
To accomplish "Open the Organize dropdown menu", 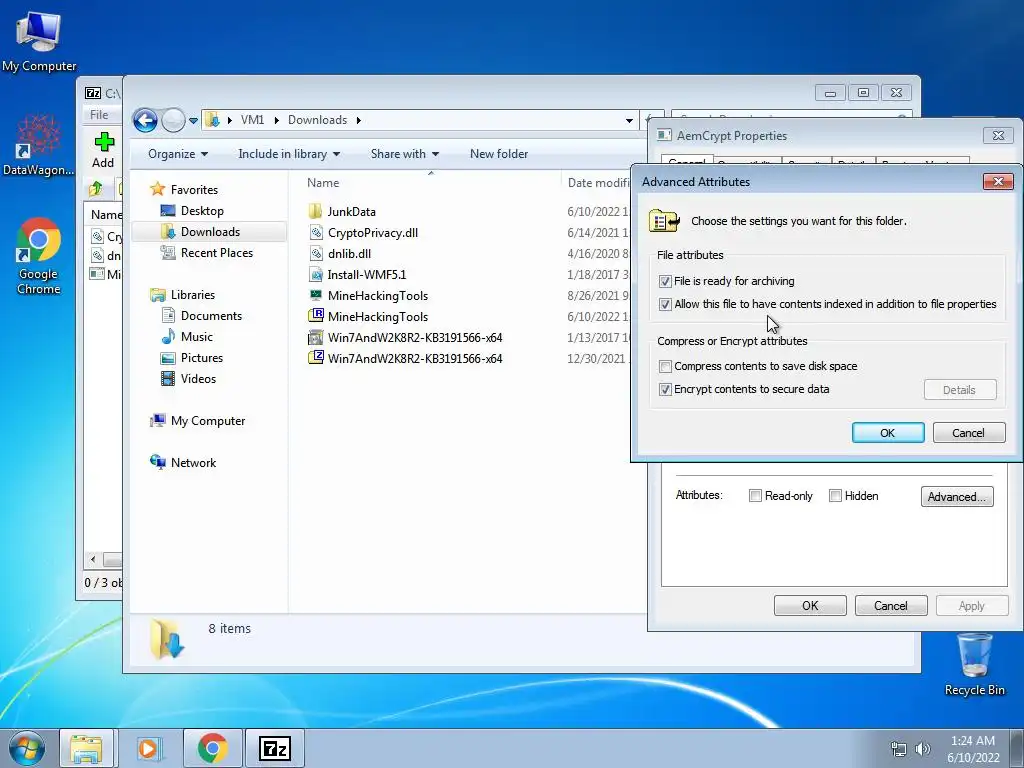I will (x=178, y=153).
